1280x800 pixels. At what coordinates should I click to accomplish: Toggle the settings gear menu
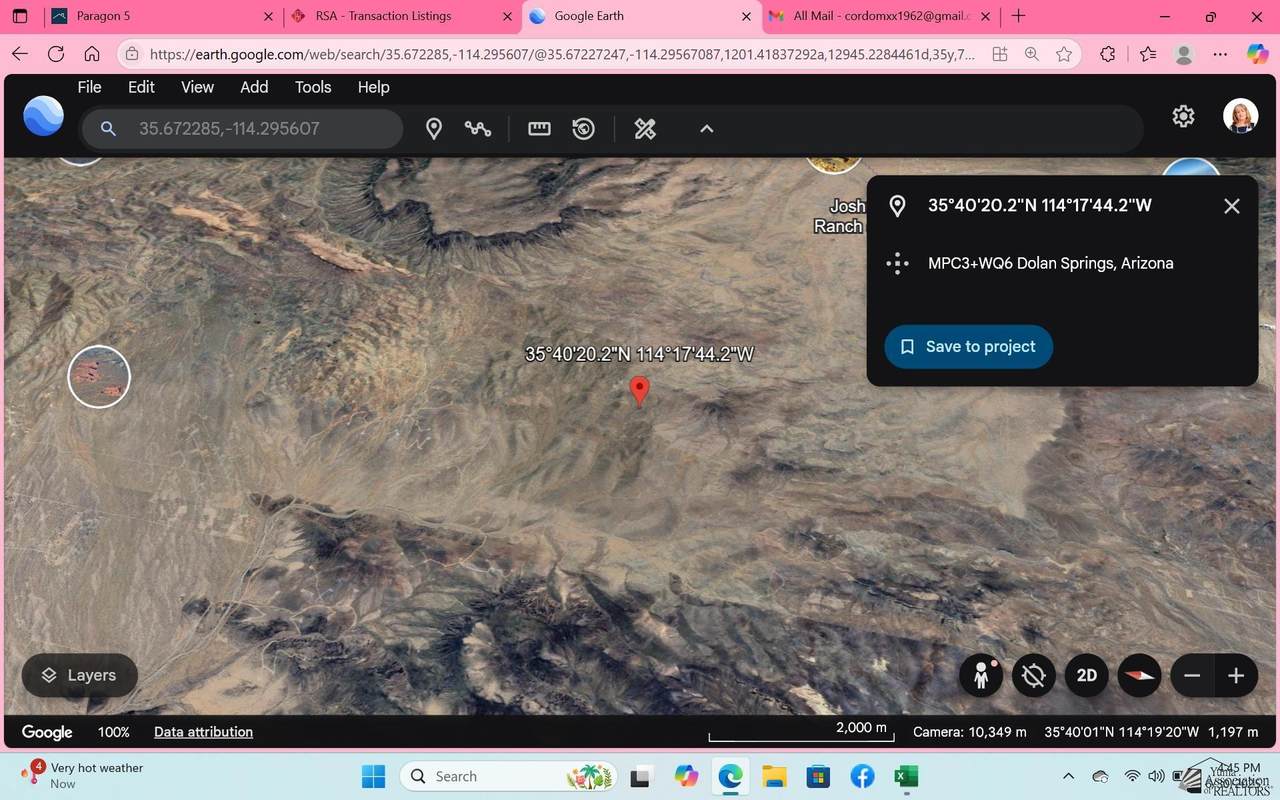[1183, 116]
